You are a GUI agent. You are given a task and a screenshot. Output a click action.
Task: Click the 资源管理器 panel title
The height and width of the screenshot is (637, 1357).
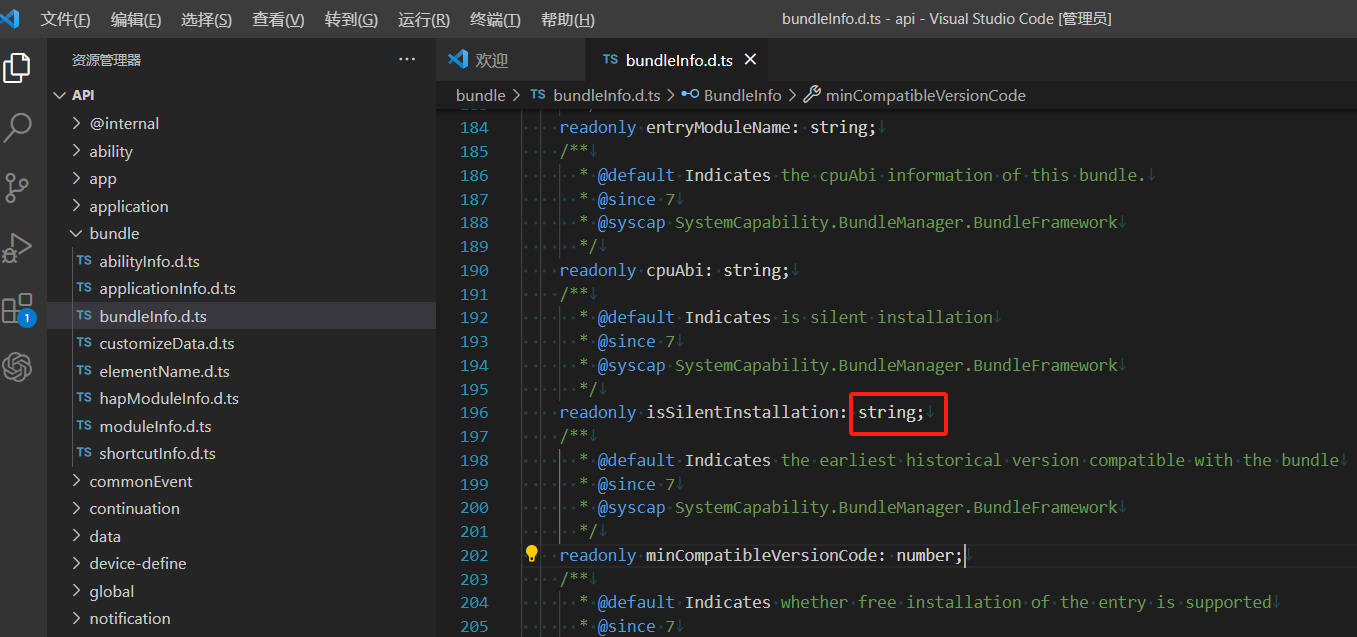[106, 60]
